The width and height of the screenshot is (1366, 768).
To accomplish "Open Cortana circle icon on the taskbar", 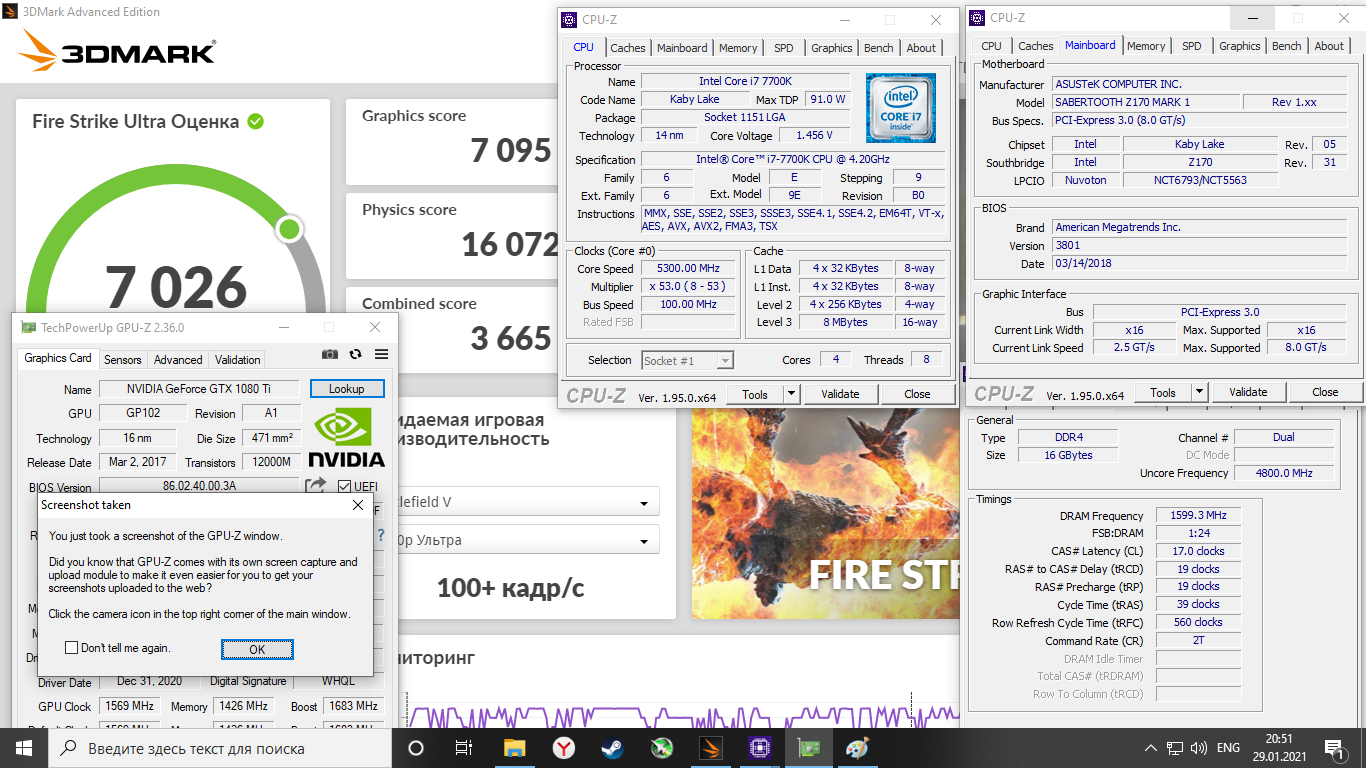I will pyautogui.click(x=416, y=748).
